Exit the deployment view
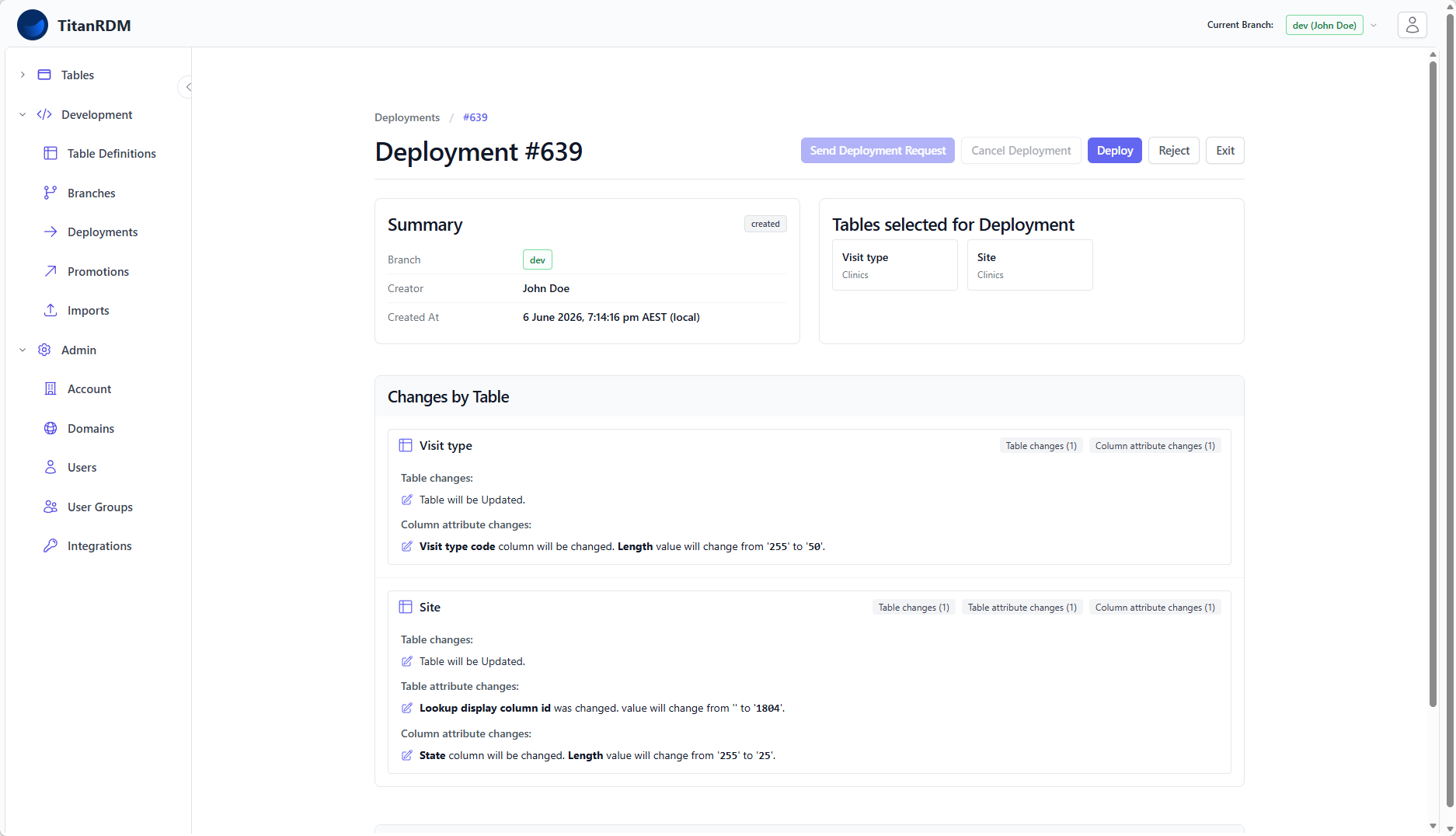This screenshot has width=1456, height=836. pos(1225,150)
